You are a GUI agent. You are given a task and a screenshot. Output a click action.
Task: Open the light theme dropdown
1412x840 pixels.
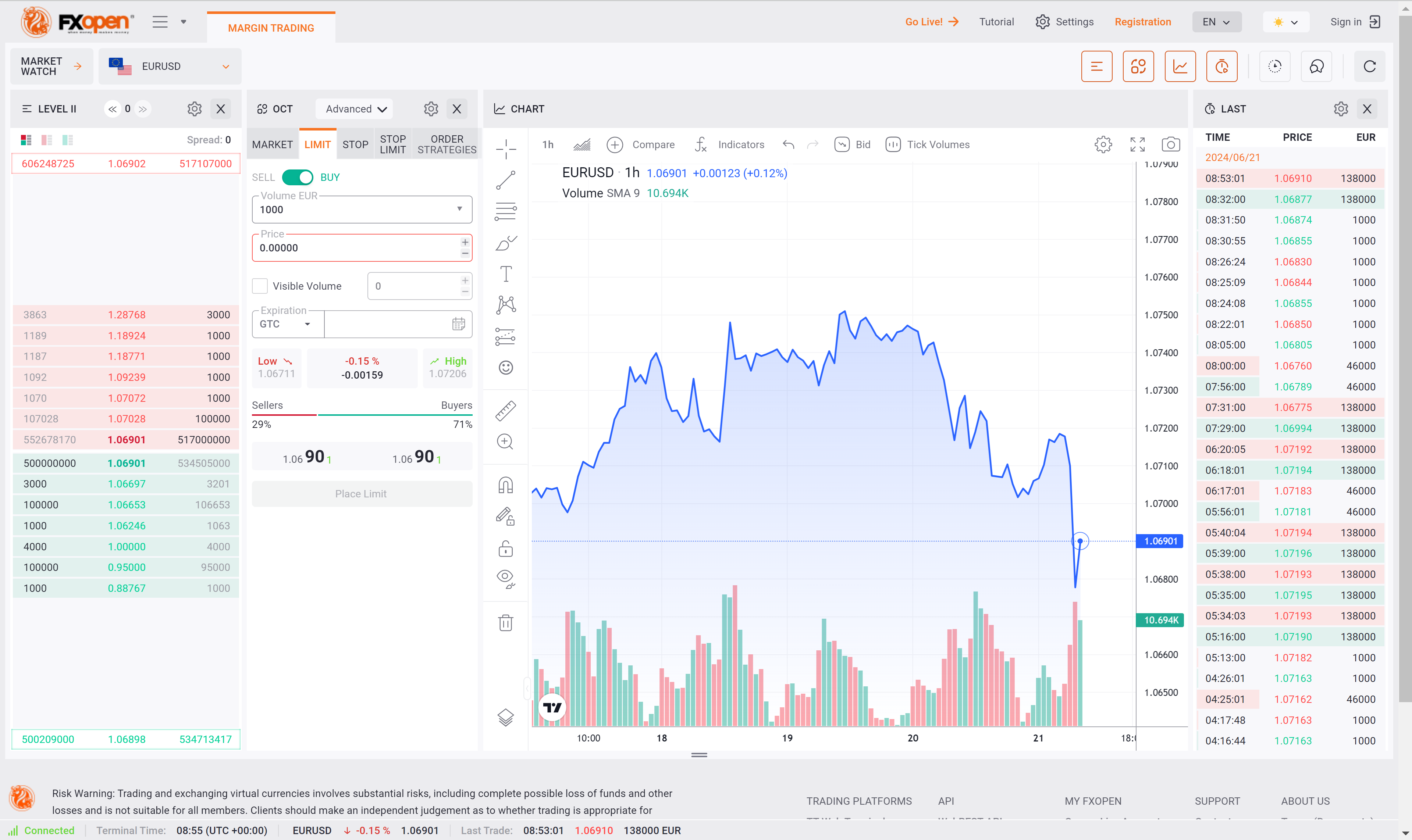[x=1286, y=22]
